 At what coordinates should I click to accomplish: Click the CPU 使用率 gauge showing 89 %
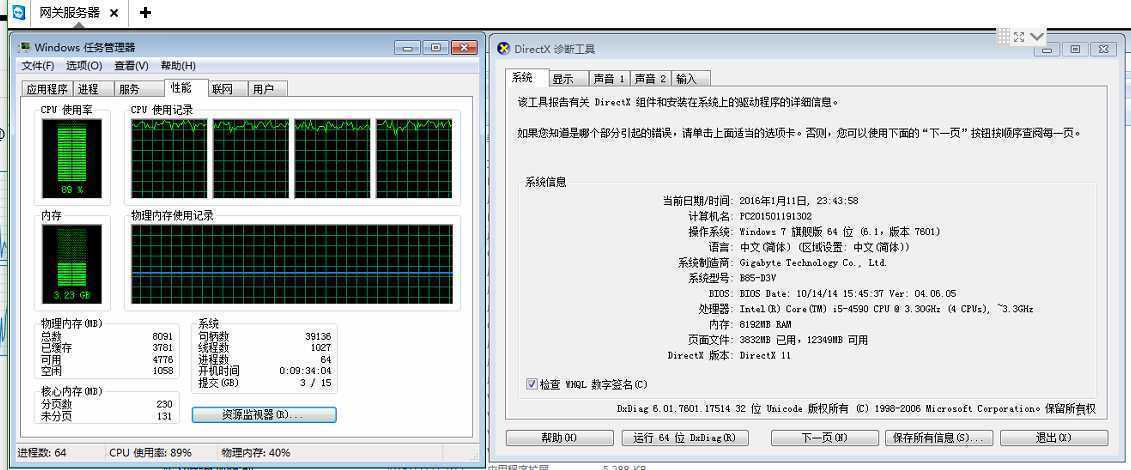click(x=71, y=159)
